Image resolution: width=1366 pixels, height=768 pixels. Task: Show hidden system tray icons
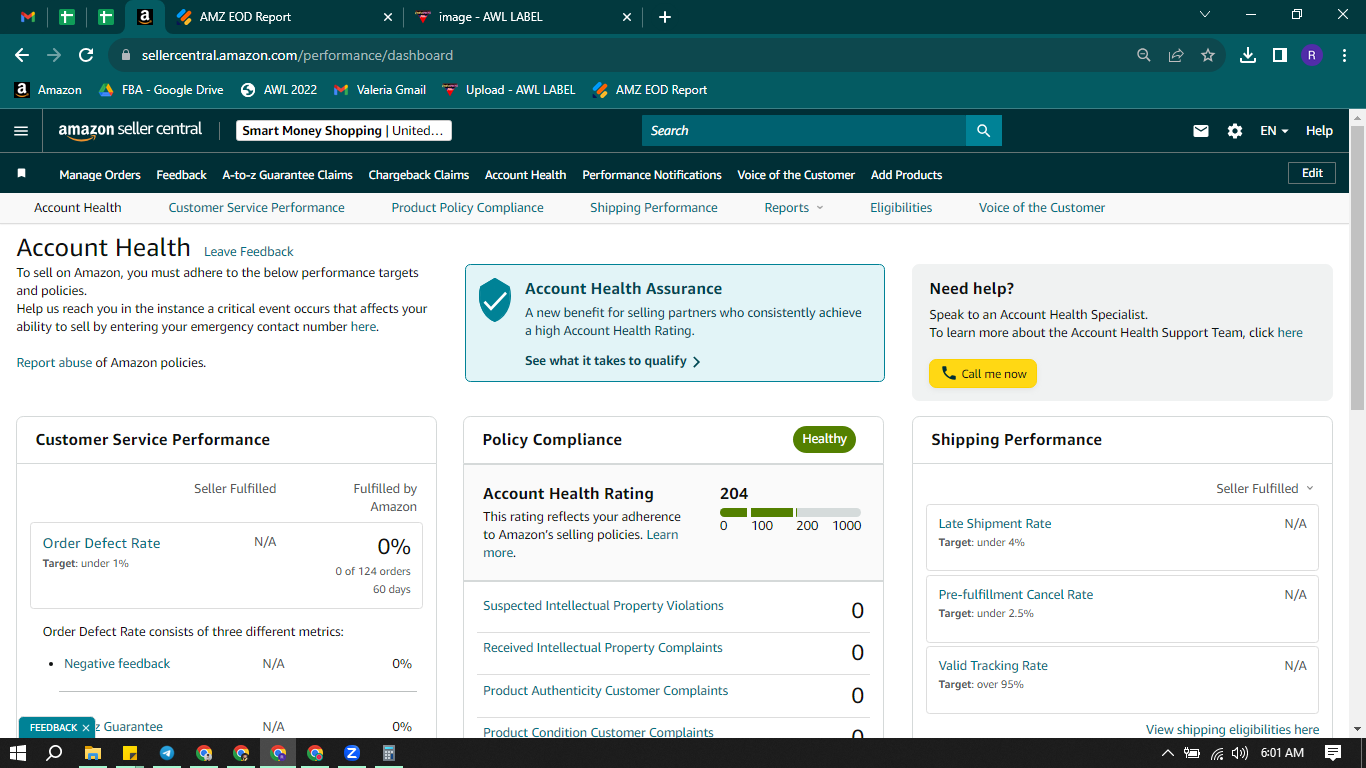tap(1167, 753)
